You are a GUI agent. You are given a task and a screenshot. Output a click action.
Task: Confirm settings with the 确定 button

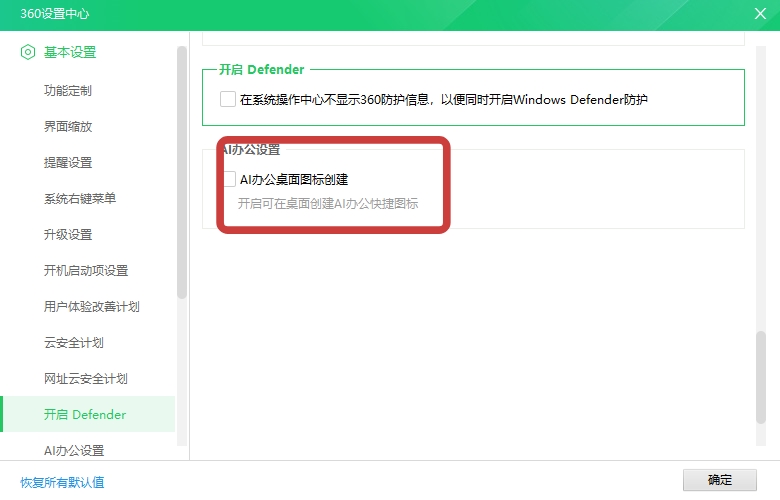click(719, 480)
